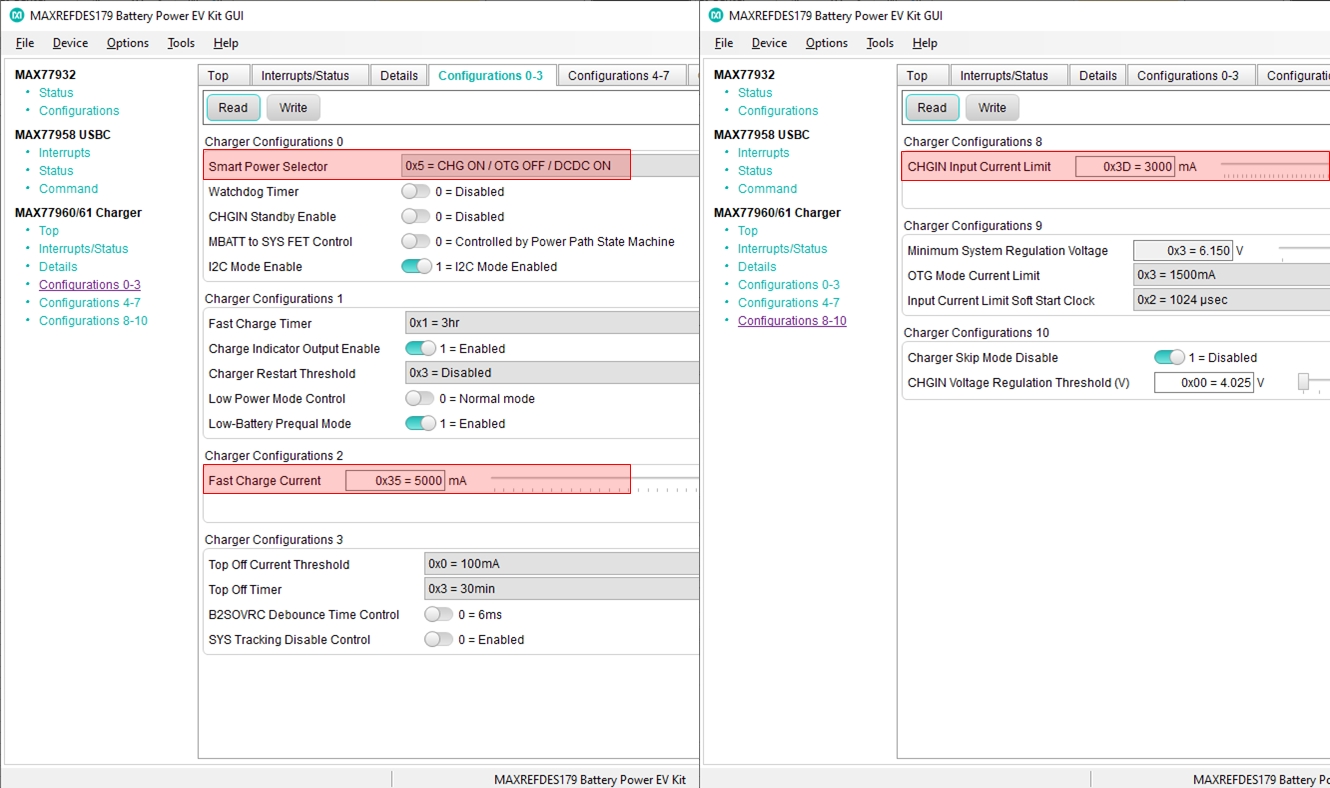Expand the Top Off Current Threshold dropdown
Viewport: 1330px width, 788px height.
point(560,564)
